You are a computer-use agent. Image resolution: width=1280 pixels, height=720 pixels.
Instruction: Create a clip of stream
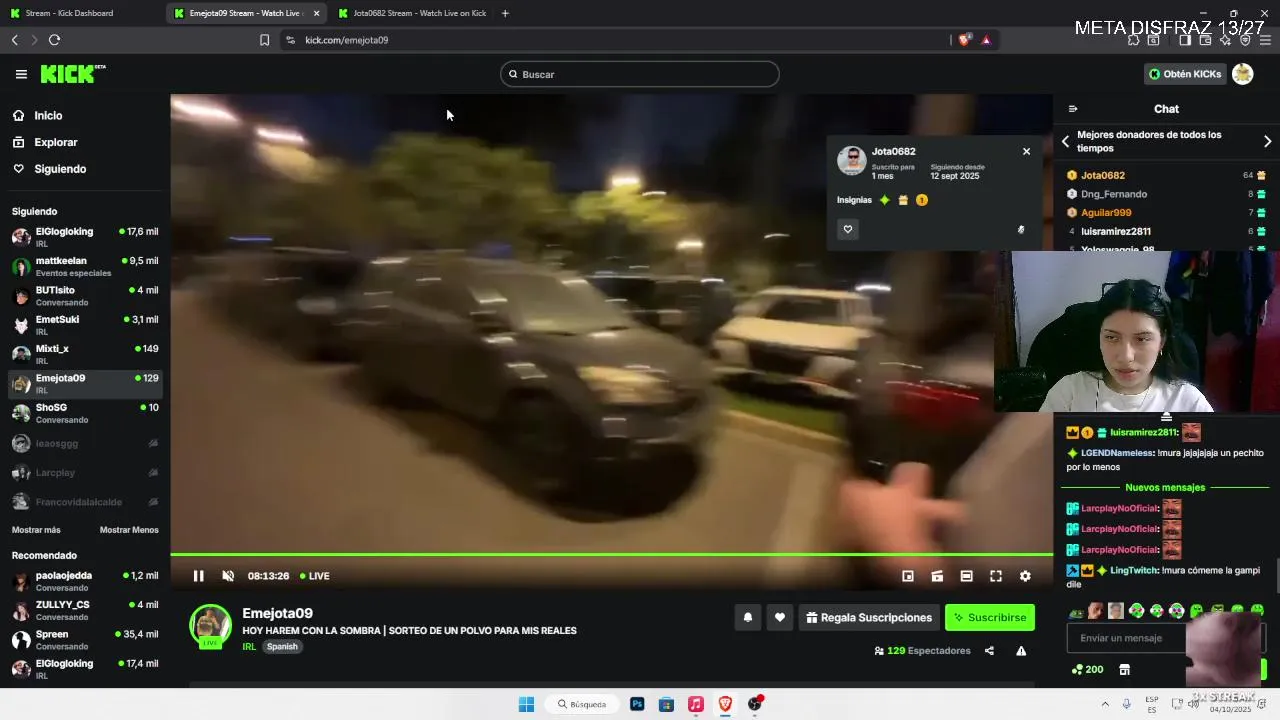click(x=937, y=576)
